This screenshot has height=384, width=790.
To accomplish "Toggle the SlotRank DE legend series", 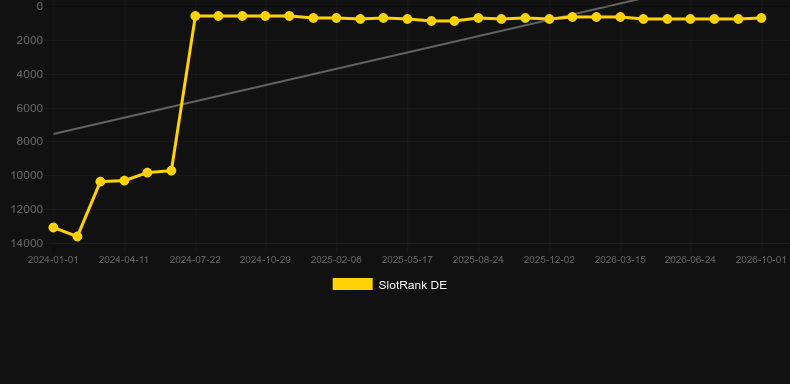I will (x=389, y=285).
